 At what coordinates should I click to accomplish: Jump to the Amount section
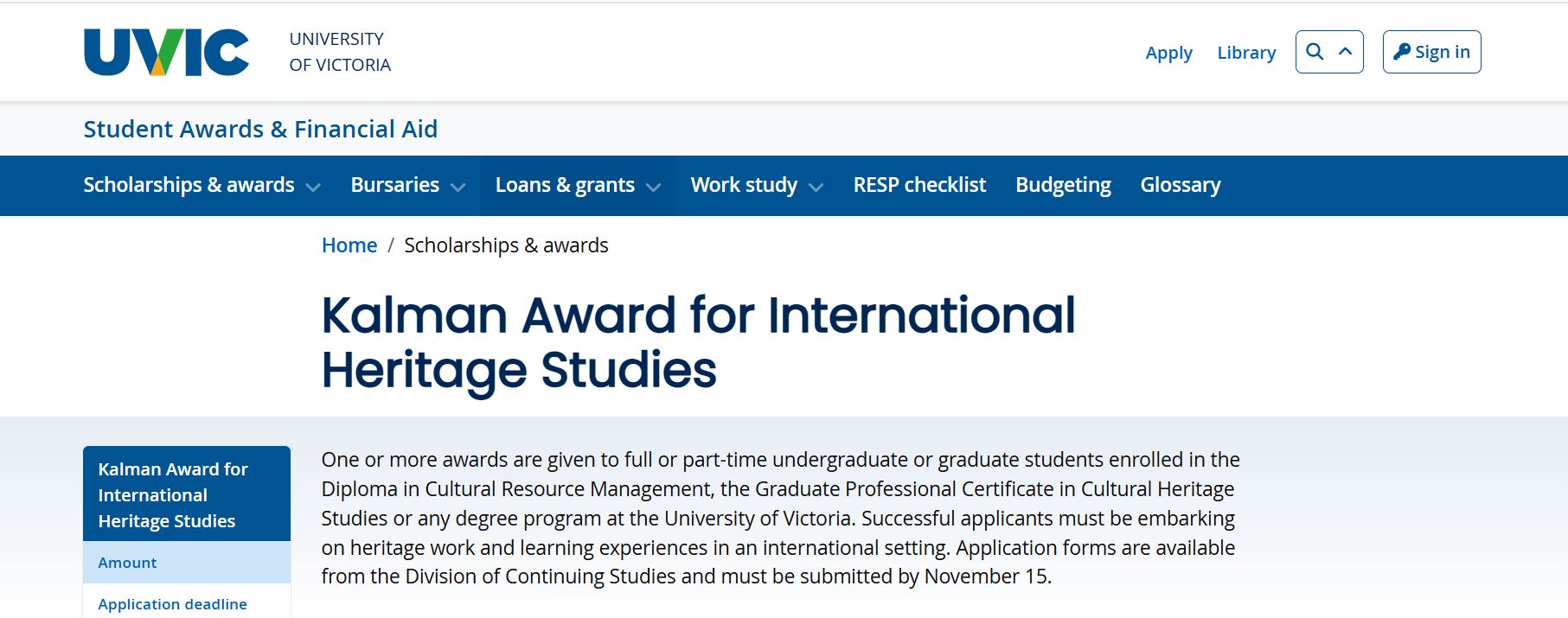pyautogui.click(x=187, y=563)
